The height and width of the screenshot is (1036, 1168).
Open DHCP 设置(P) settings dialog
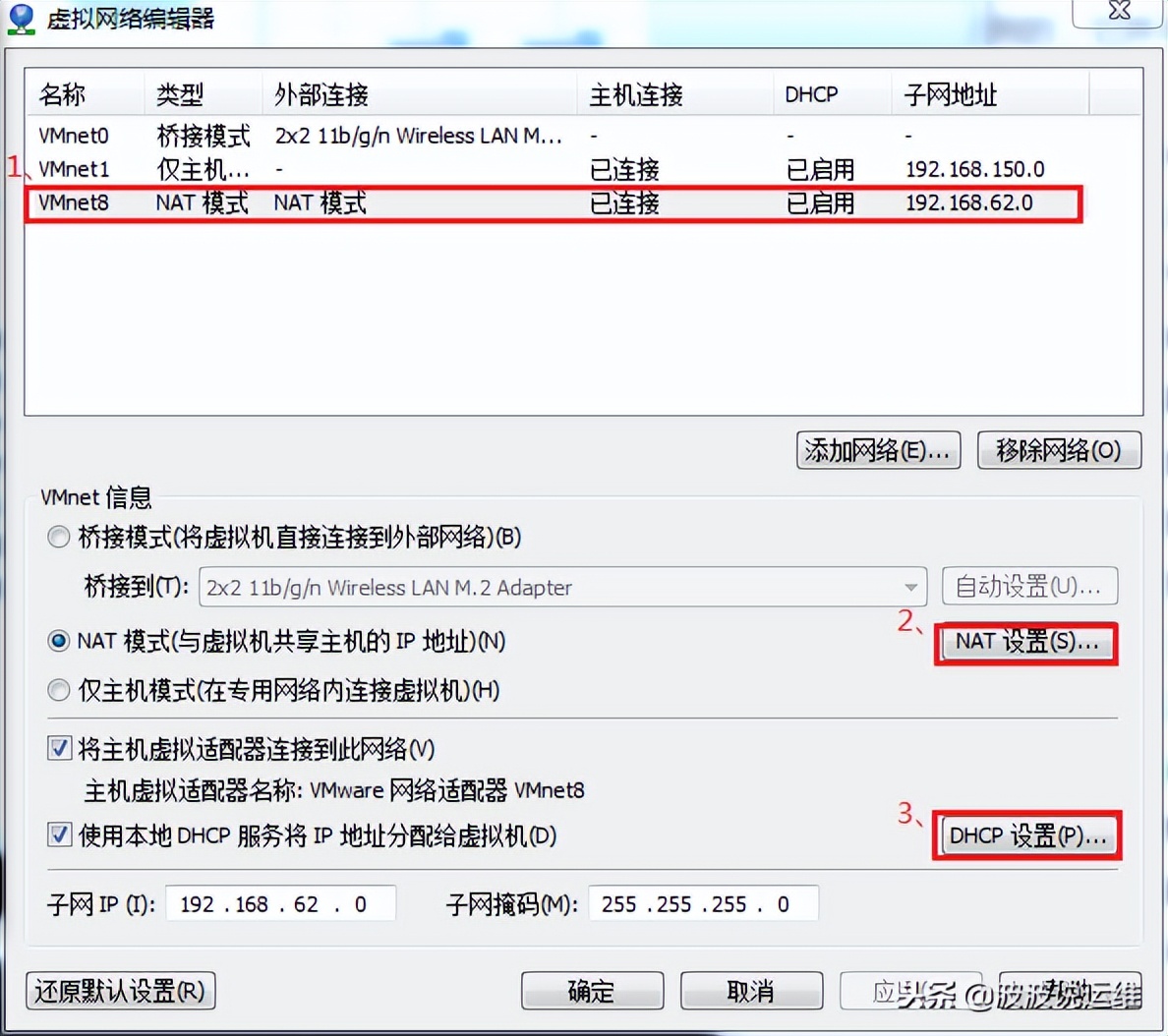tap(1026, 835)
